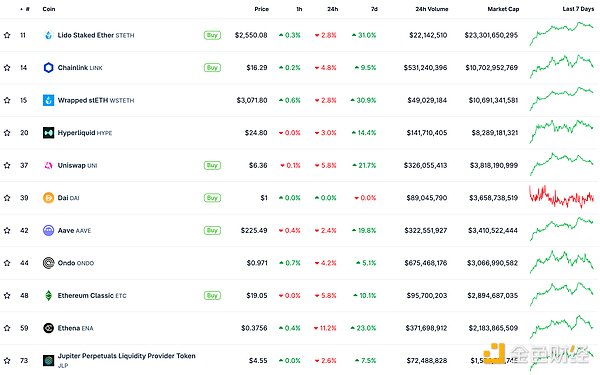The height and width of the screenshot is (375, 600).
Task: Sort coins by the Price column
Action: [x=262, y=9]
